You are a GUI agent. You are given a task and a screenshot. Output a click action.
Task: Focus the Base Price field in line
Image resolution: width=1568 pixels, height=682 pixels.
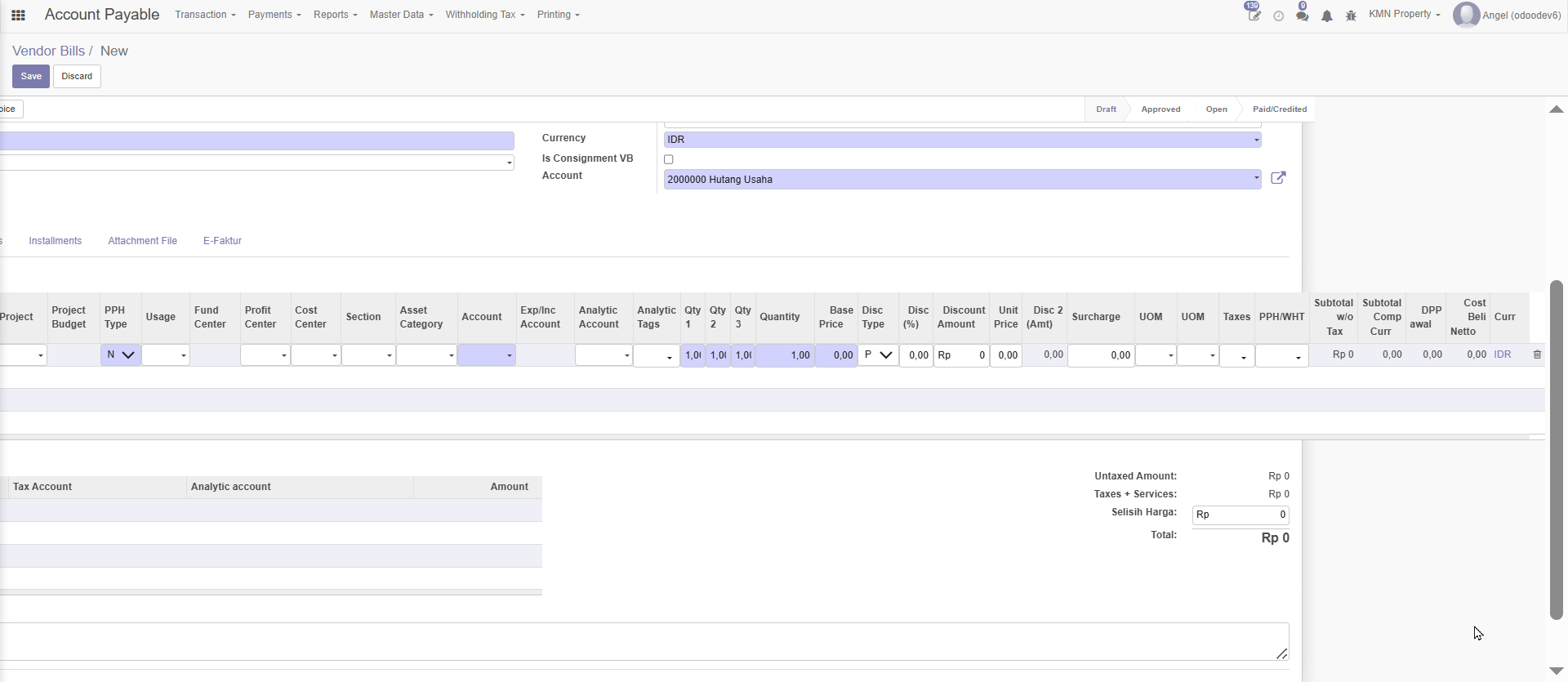tap(836, 355)
